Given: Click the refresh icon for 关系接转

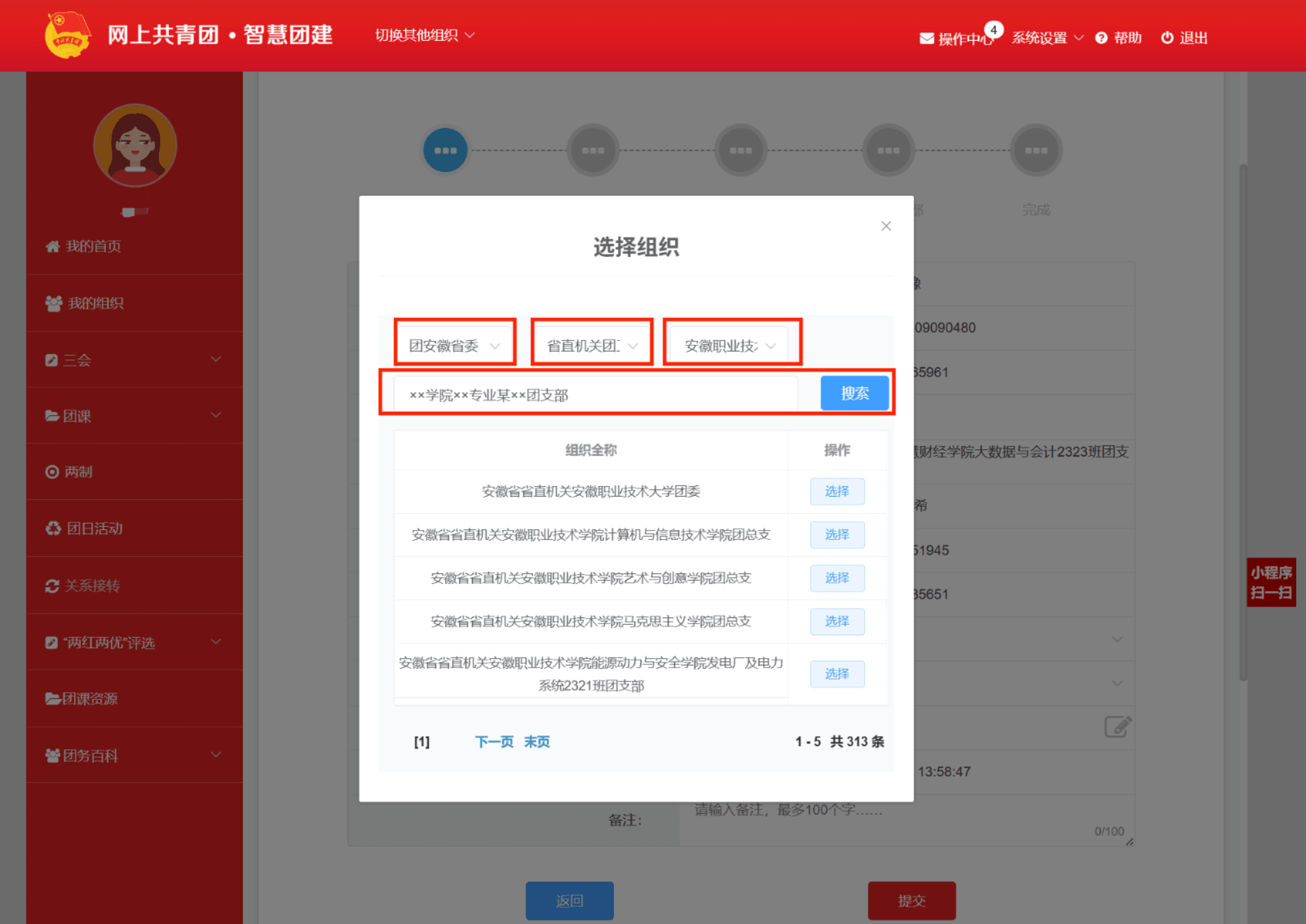Looking at the screenshot, I should pyautogui.click(x=53, y=586).
